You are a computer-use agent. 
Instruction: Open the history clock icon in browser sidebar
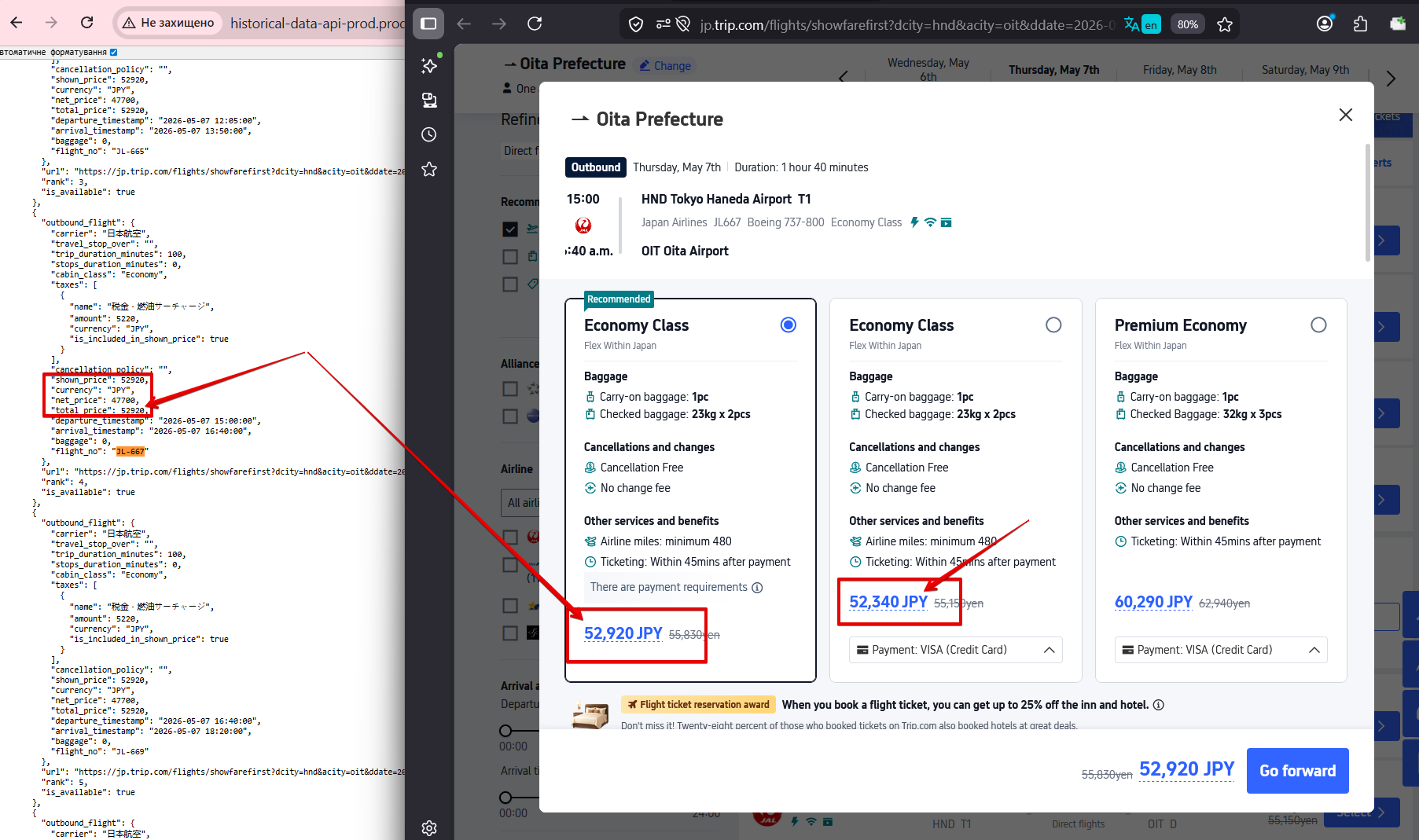429,134
